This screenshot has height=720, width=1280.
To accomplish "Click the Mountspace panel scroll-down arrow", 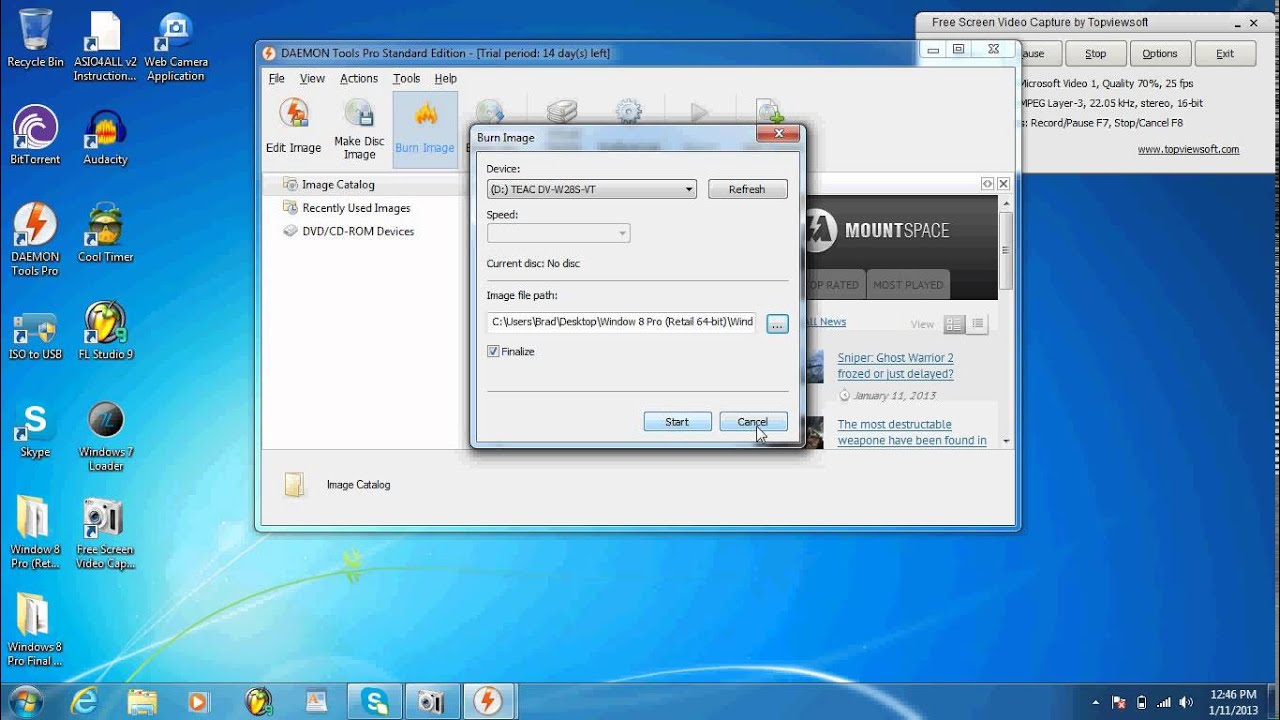I will [x=1006, y=441].
